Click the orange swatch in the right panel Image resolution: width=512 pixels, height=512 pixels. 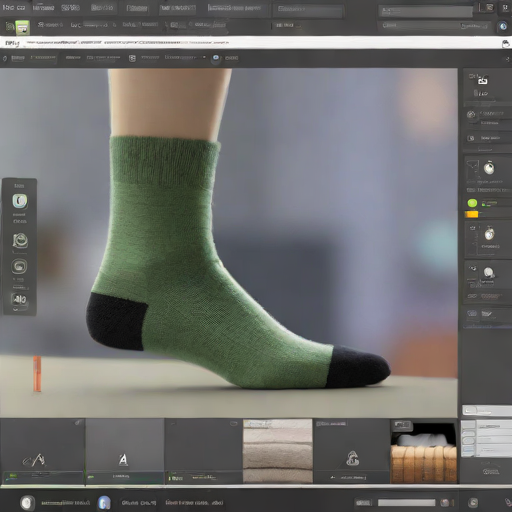point(471,214)
